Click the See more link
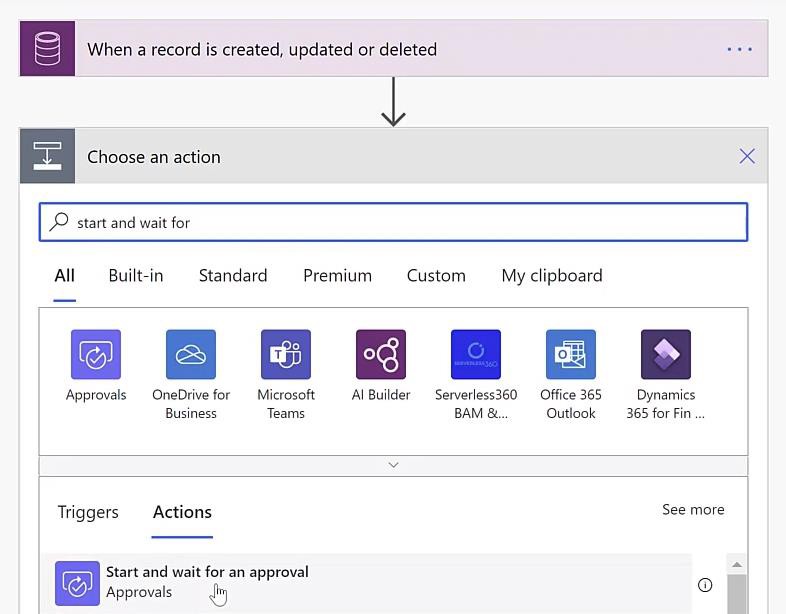This screenshot has height=614, width=786. [693, 509]
